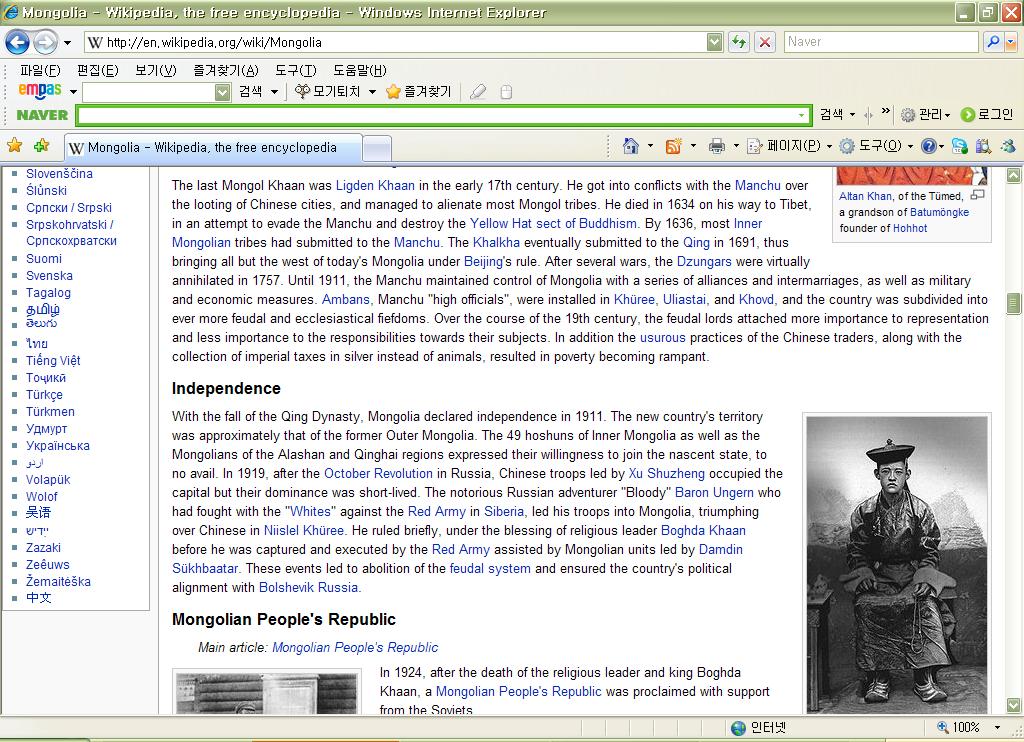Open Mongolian People's Republic main article link

355,647
